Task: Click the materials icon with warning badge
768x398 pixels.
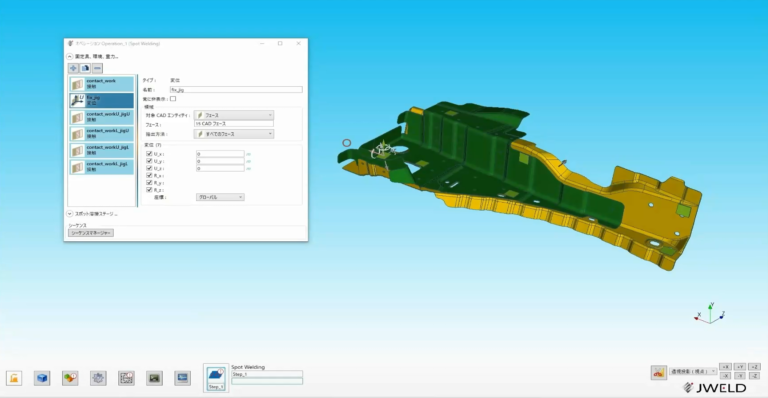Action: pyautogui.click(x=70, y=378)
